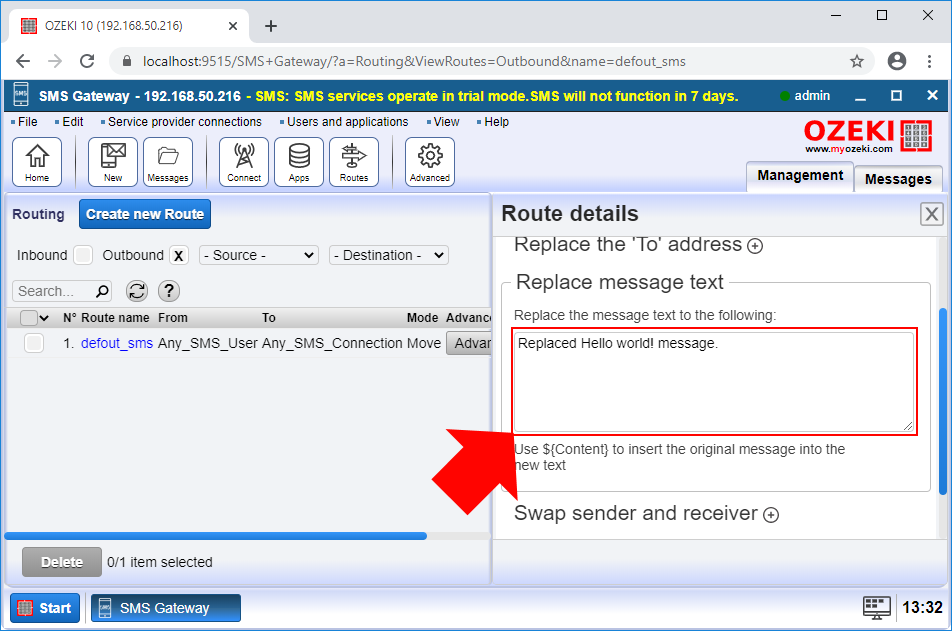Click the SMS Gateway phone icon in header

[21, 95]
